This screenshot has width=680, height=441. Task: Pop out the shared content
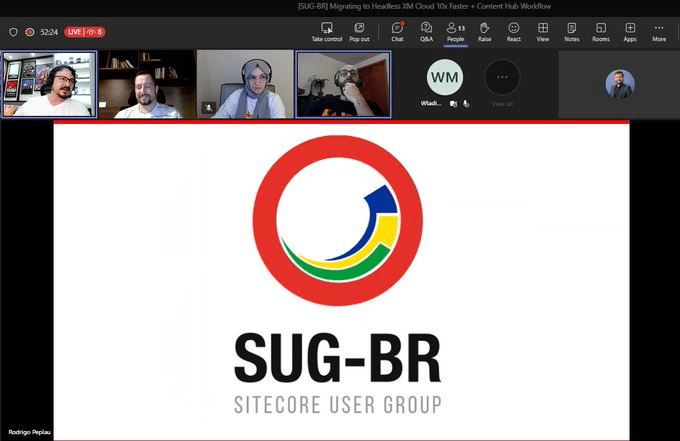[x=359, y=31]
